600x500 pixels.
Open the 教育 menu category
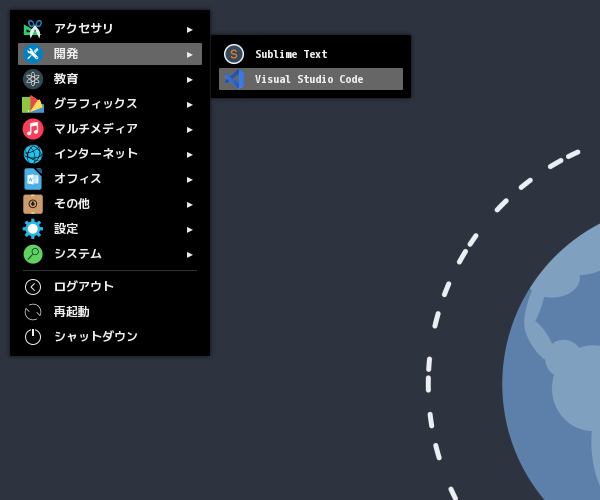(110, 79)
